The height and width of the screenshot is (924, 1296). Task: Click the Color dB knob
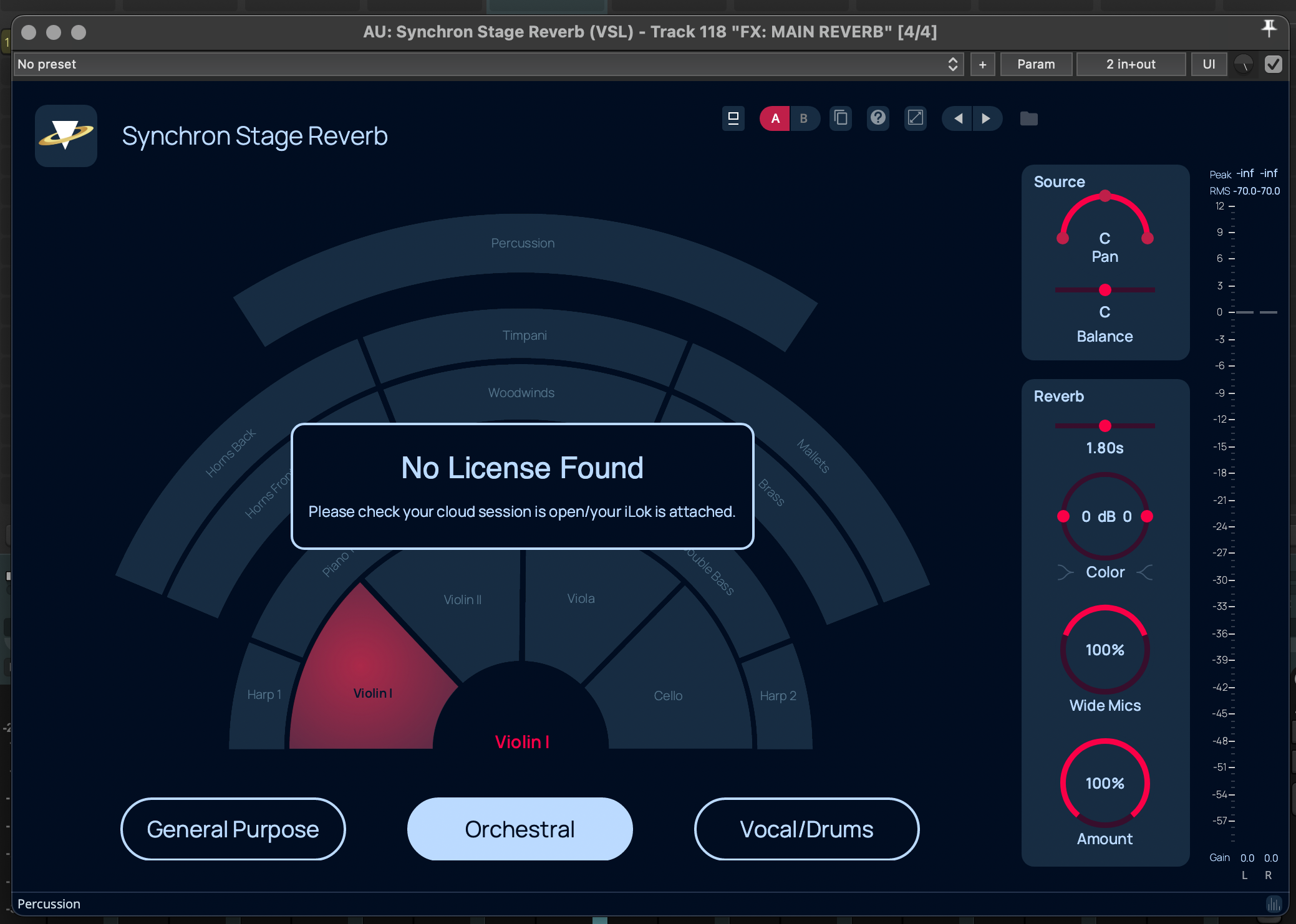click(1105, 516)
